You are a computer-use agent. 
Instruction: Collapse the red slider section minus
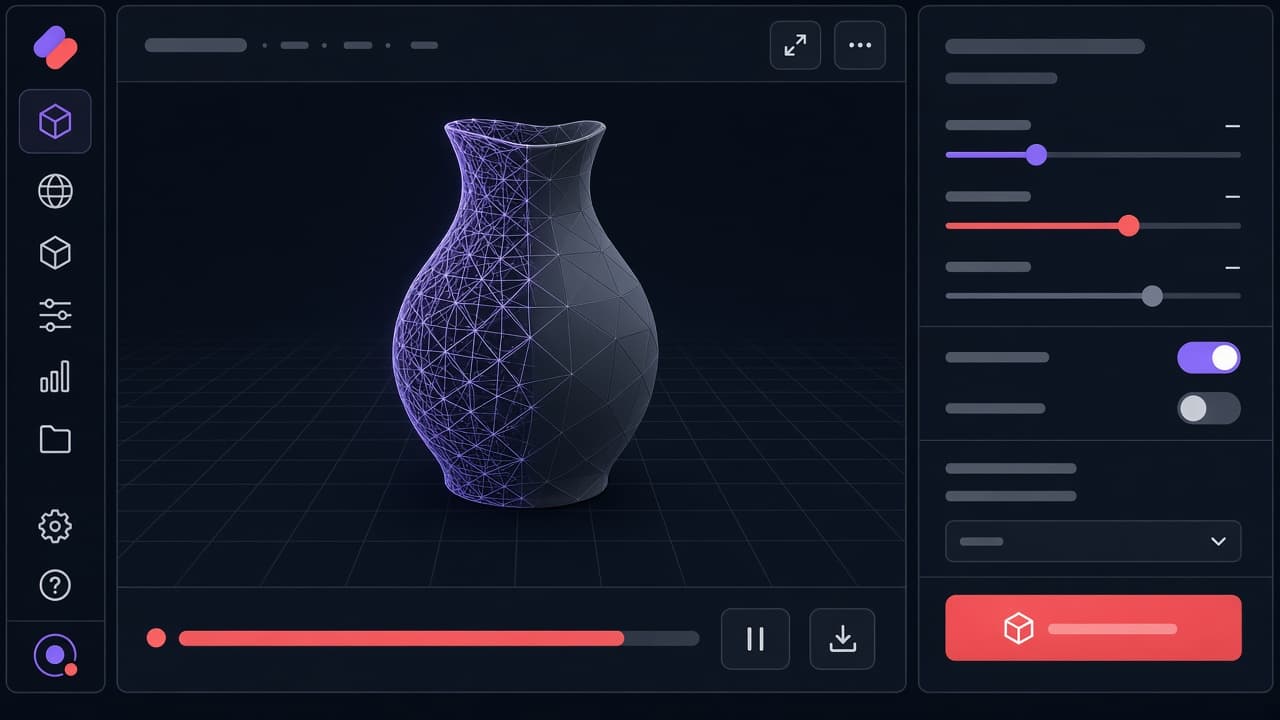1233,197
